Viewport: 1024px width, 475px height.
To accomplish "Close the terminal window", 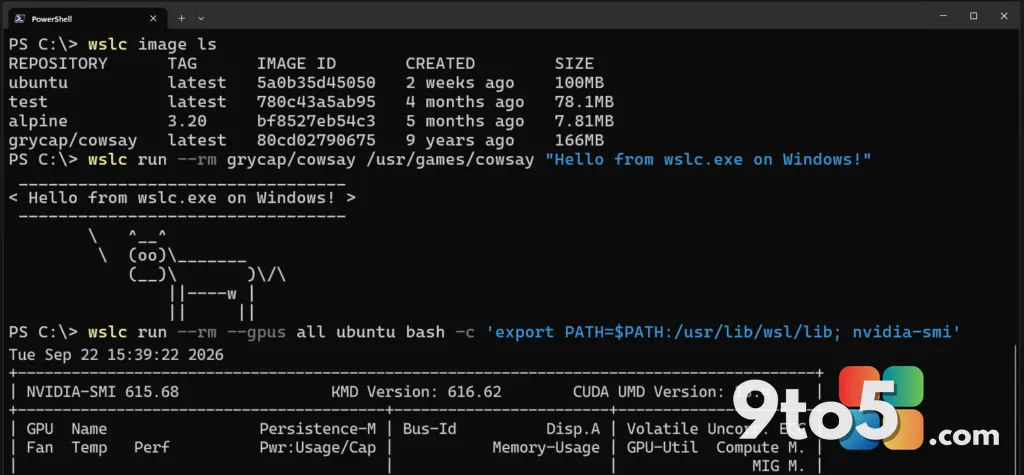I will (1004, 16).
